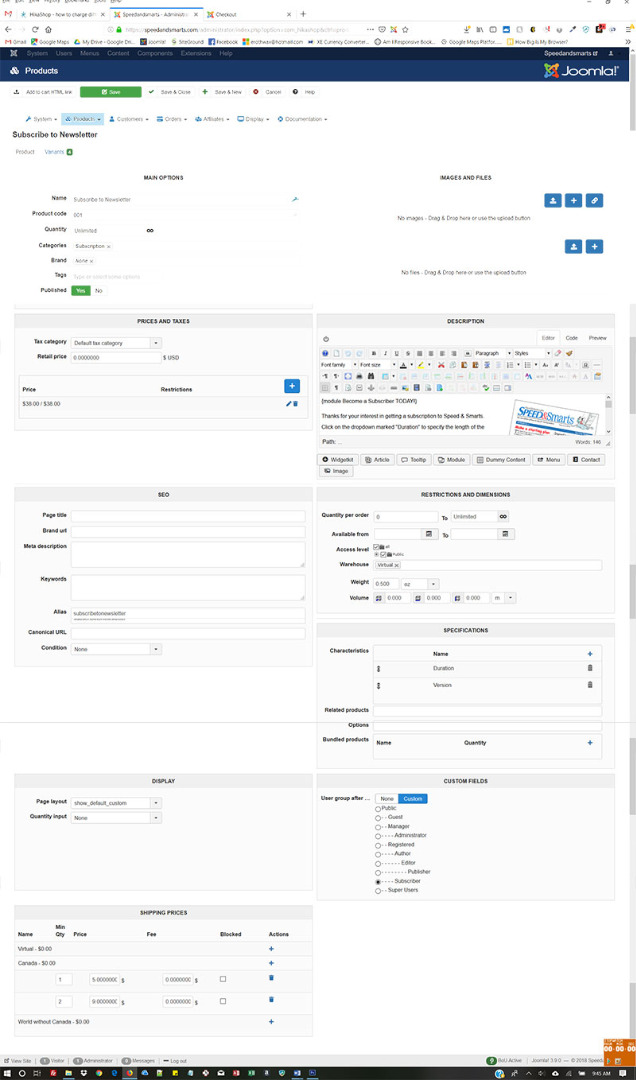Open the Joomla Users menu
The height and width of the screenshot is (1080, 636).
[x=63, y=53]
